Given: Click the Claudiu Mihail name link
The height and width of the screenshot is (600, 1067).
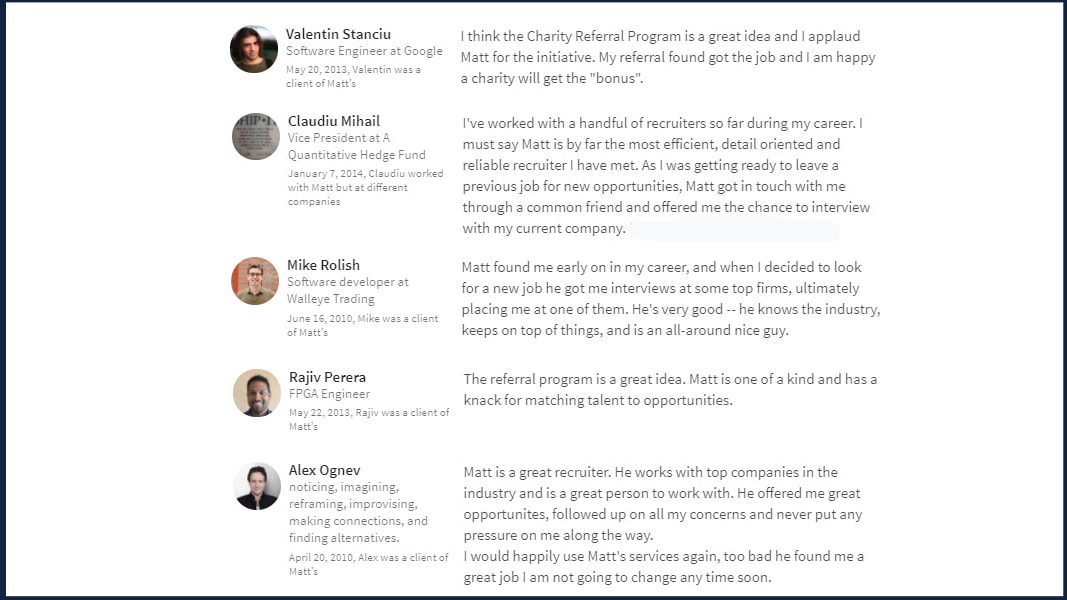Looking at the screenshot, I should point(333,121).
